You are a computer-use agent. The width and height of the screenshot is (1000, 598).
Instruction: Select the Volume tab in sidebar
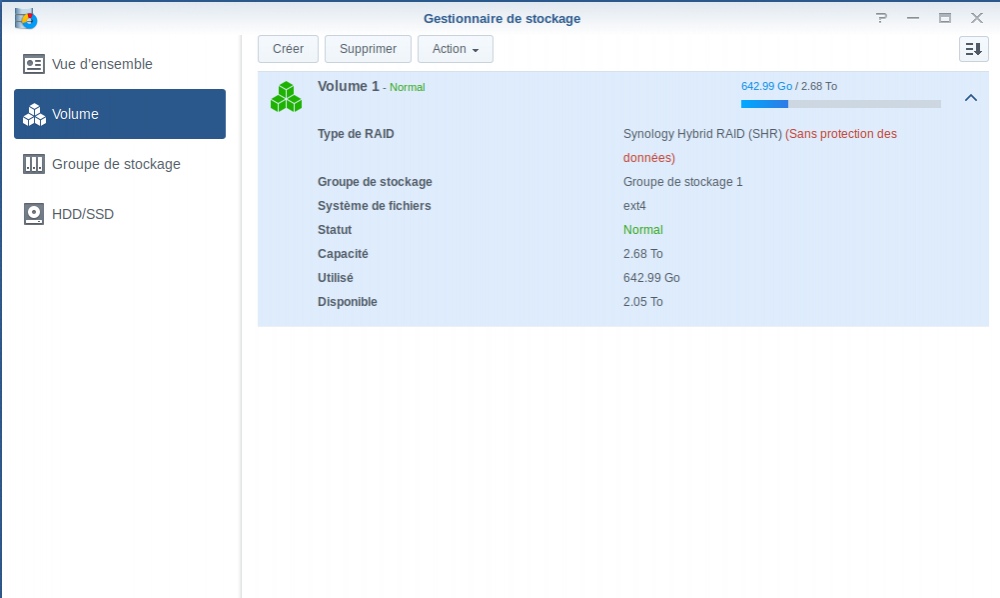pyautogui.click(x=120, y=114)
